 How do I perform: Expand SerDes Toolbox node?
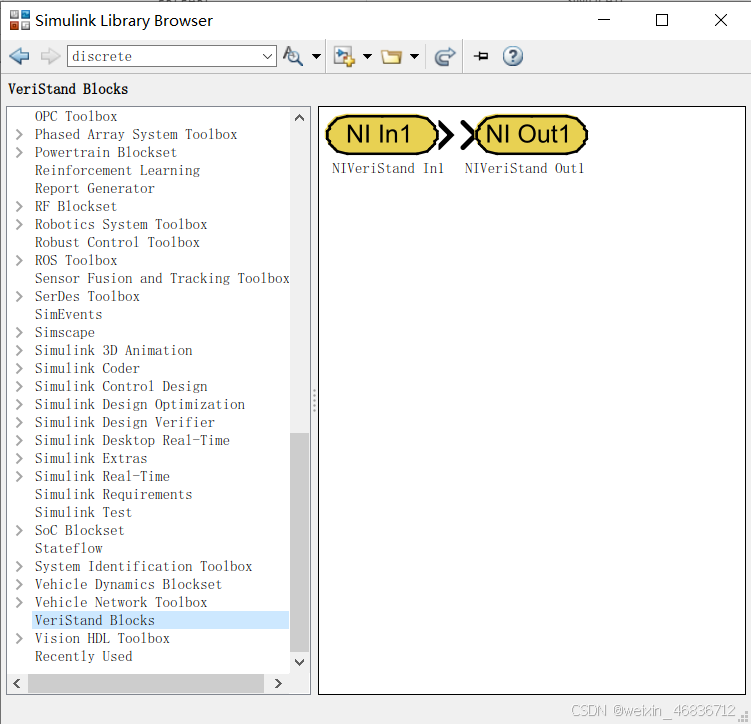[x=19, y=296]
